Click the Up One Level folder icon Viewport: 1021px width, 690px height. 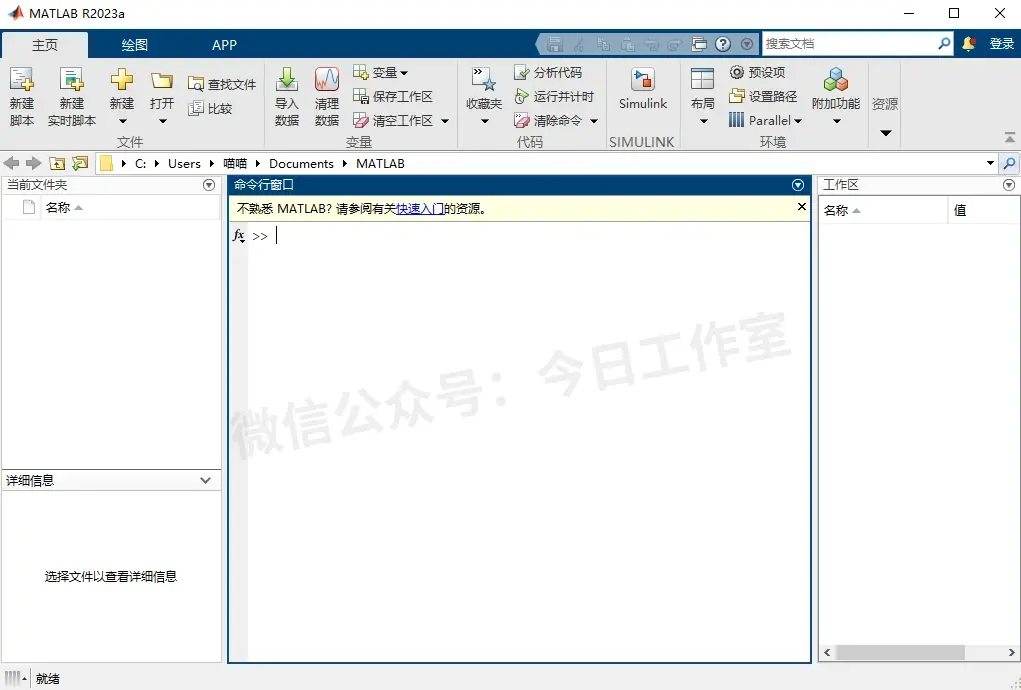[x=57, y=163]
